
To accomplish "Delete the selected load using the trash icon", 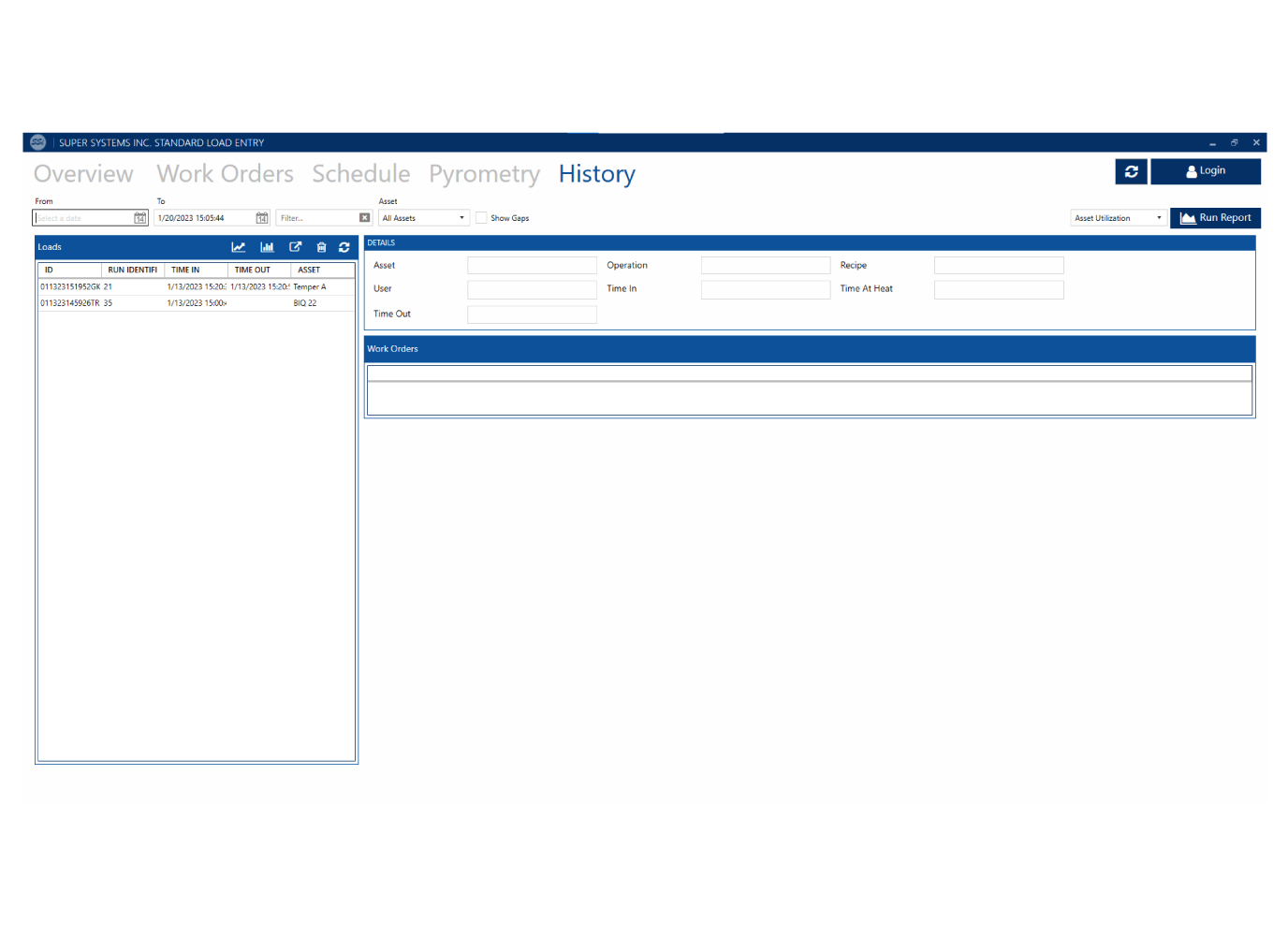I will pos(321,247).
